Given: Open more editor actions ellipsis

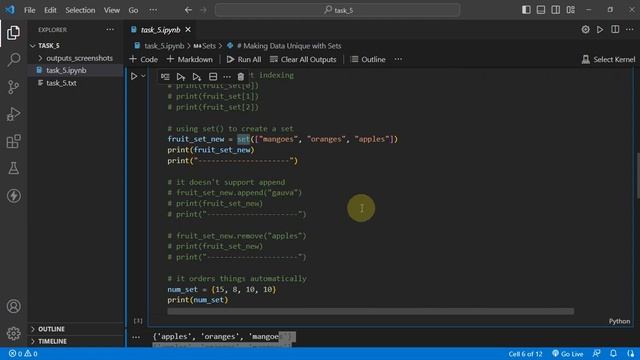Looking at the screenshot, I should coord(630,29).
